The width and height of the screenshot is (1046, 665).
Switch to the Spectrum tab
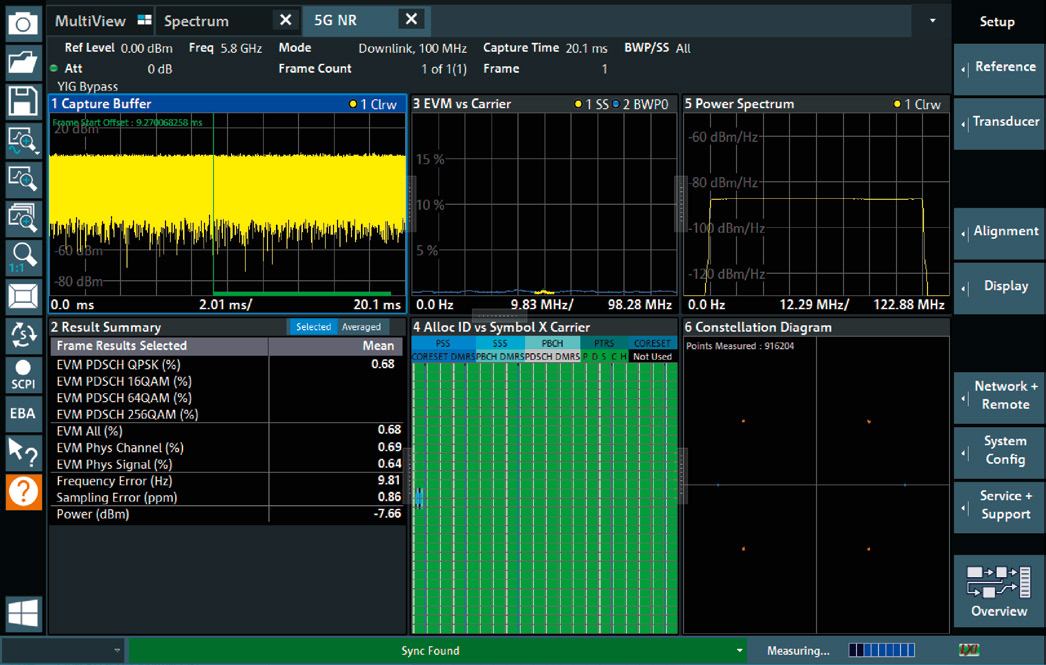click(x=196, y=21)
